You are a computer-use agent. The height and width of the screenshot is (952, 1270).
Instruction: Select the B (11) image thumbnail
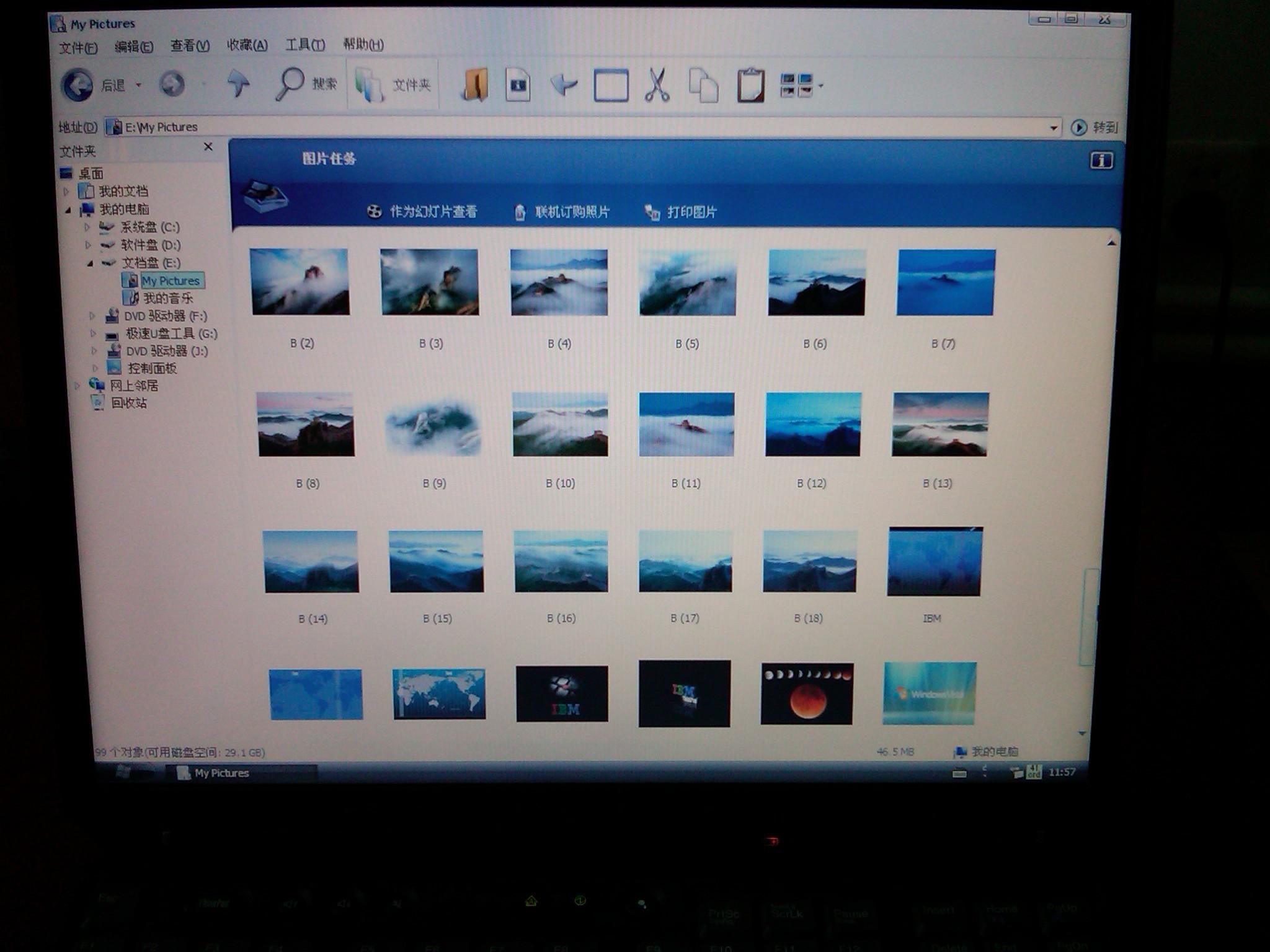click(x=686, y=423)
